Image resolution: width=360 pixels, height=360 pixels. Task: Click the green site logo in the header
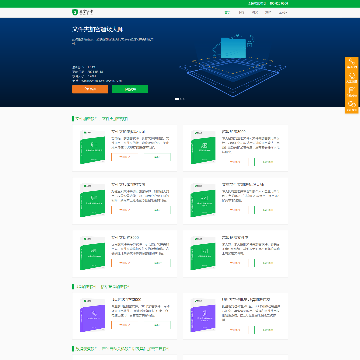[82, 12]
